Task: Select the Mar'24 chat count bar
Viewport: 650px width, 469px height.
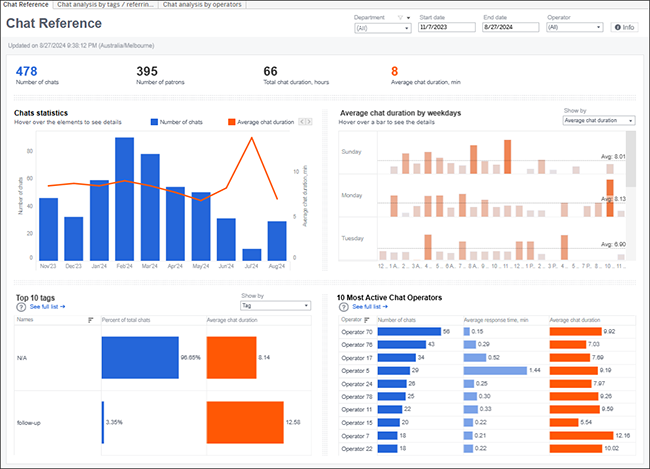Action: pos(150,207)
